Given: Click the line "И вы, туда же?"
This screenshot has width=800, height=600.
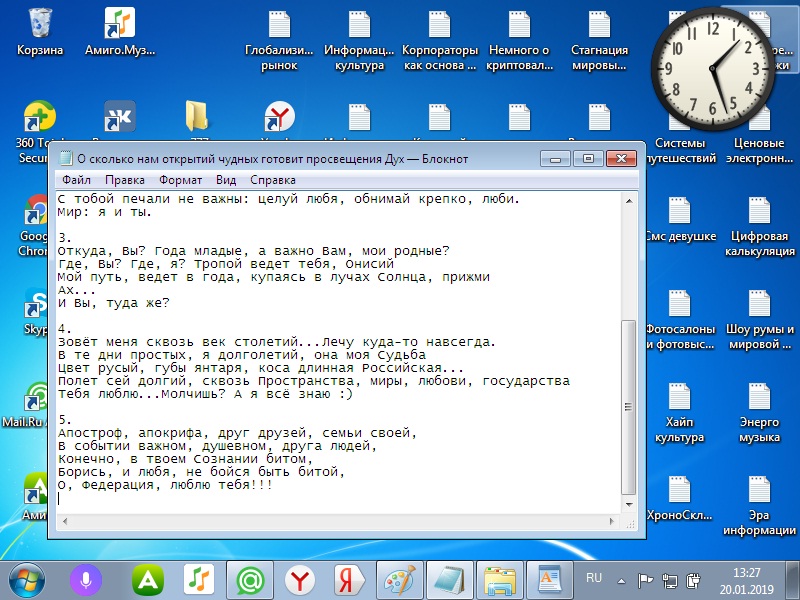Looking at the screenshot, I should pyautogui.click(x=113, y=303).
